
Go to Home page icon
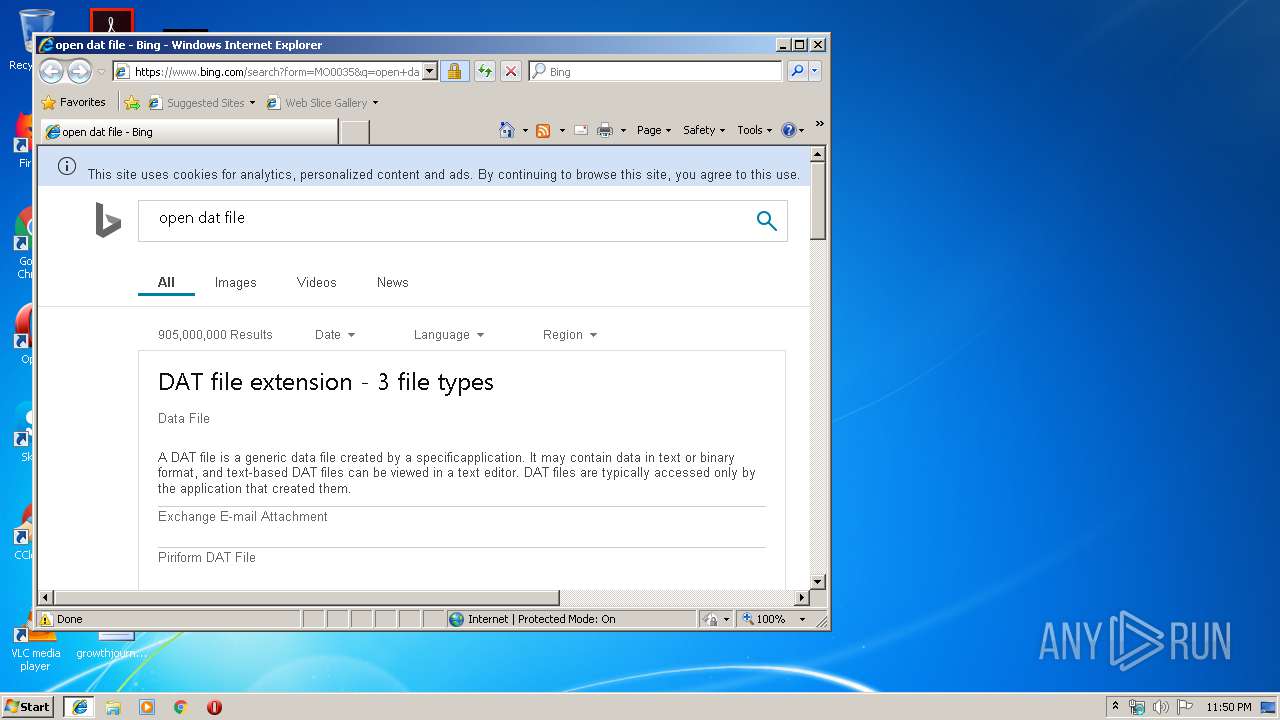[x=507, y=130]
